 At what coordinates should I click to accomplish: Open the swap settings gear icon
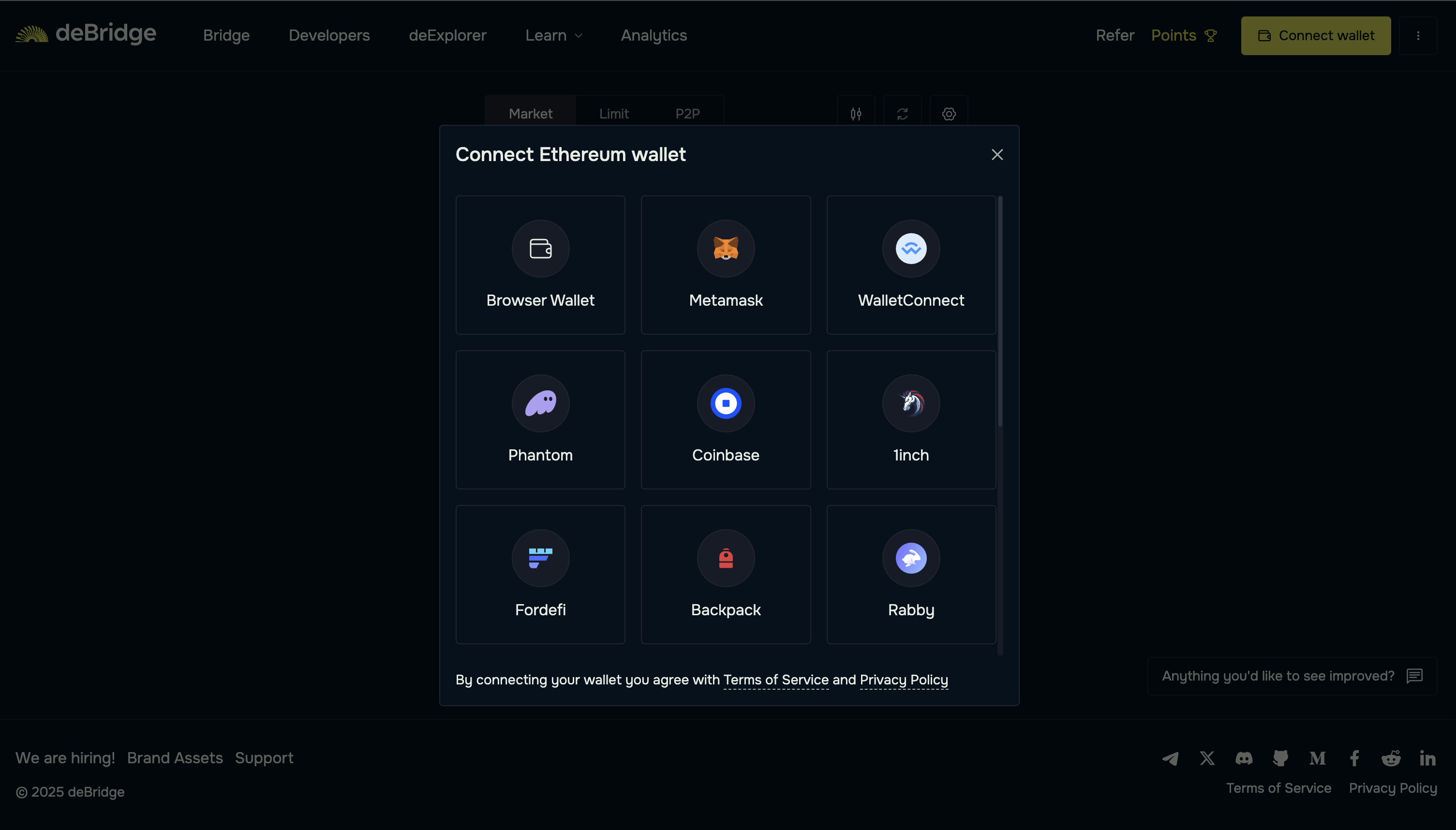click(948, 114)
